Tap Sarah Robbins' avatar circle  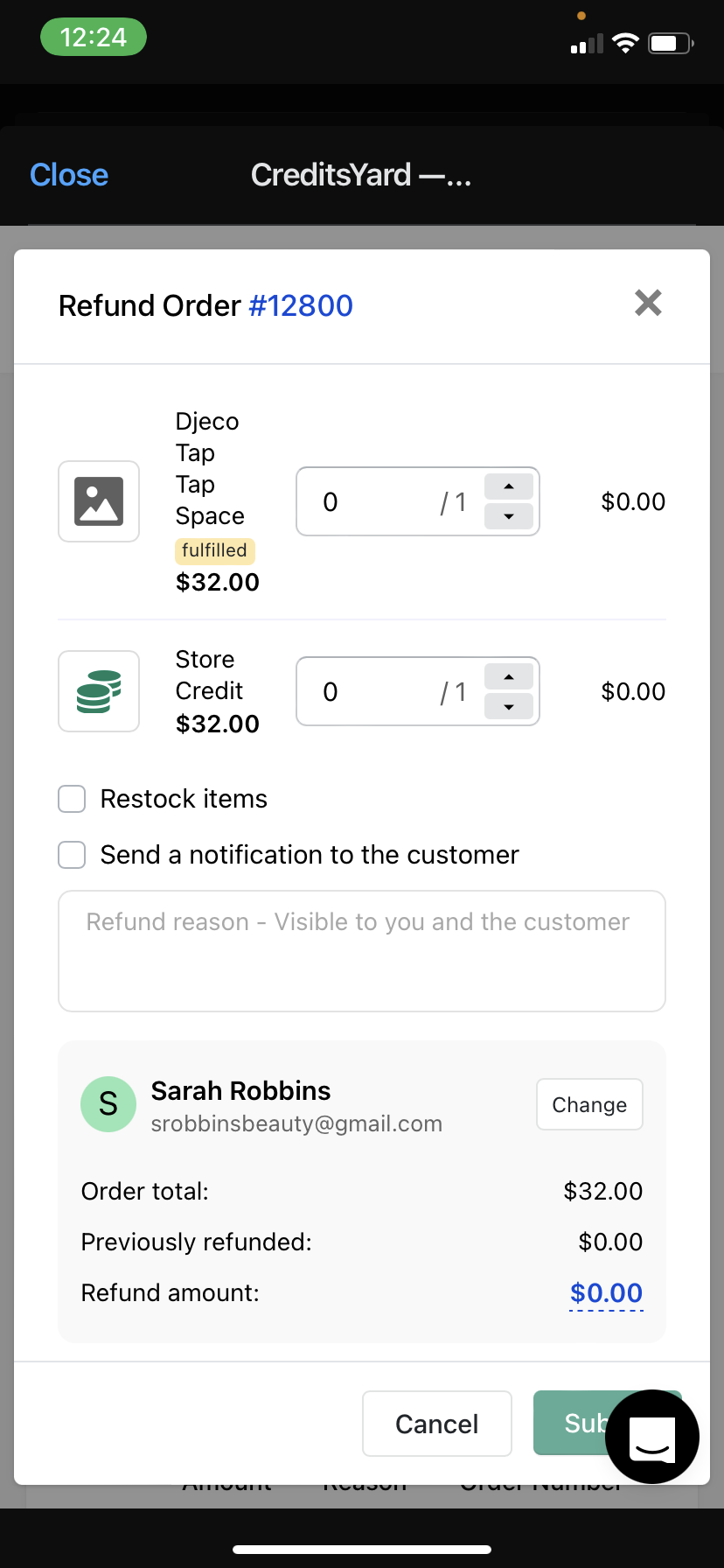(x=108, y=1104)
